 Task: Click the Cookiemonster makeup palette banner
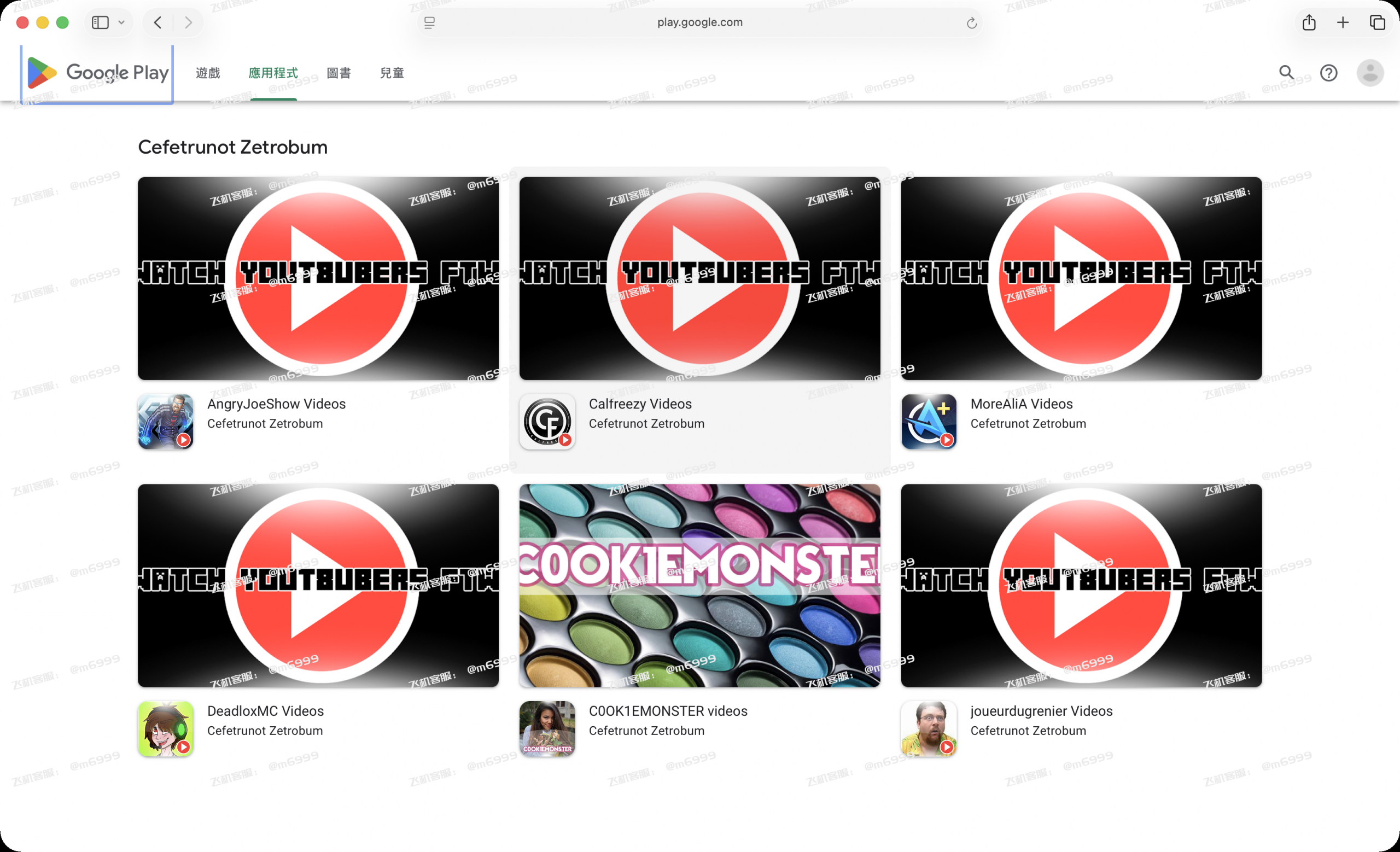700,586
